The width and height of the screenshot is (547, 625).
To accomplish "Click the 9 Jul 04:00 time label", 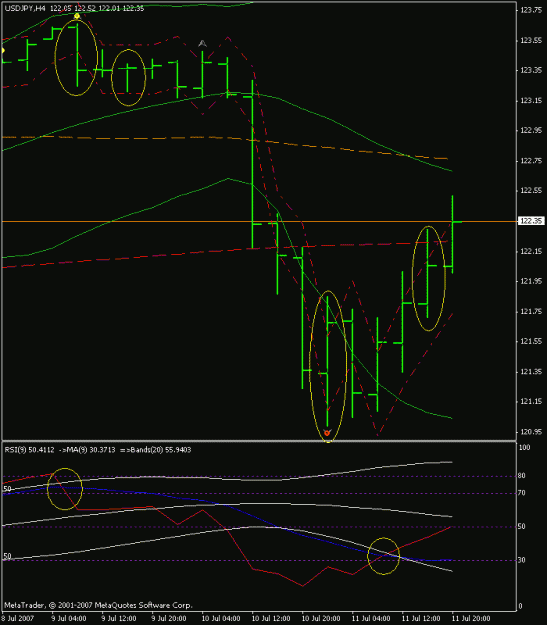I will (x=69, y=618).
